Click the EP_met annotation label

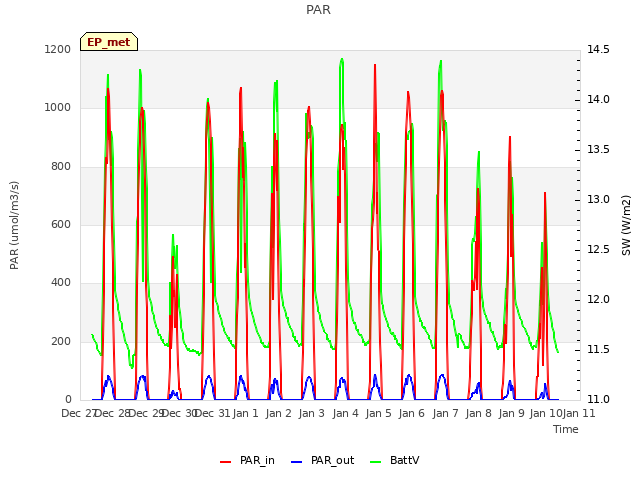pyautogui.click(x=109, y=42)
